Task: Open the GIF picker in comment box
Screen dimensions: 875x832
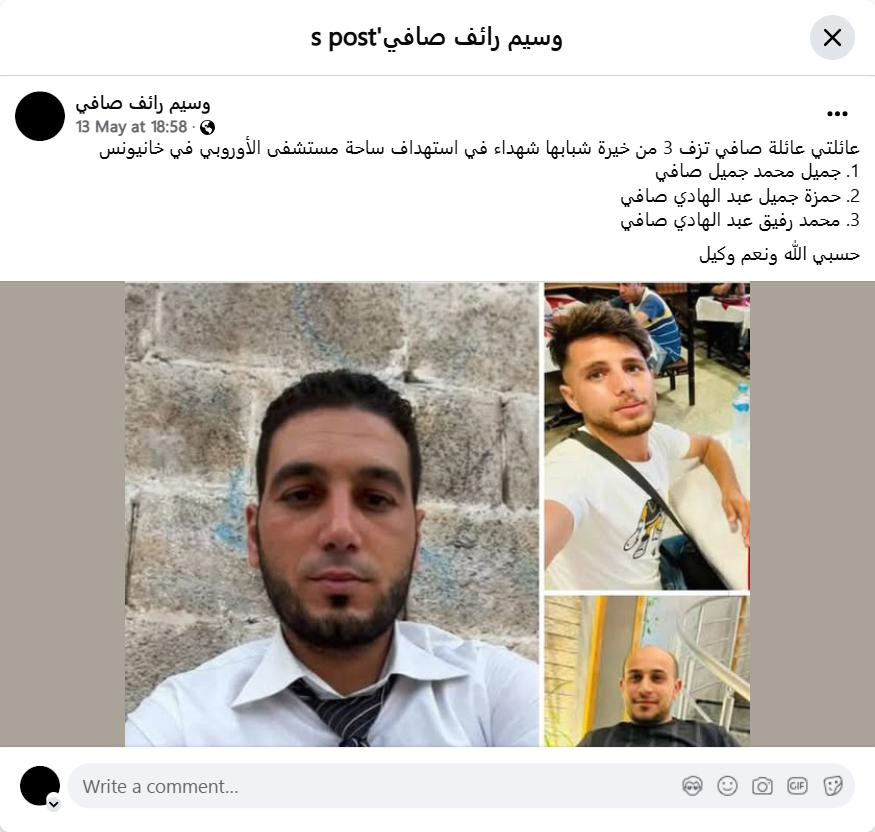Action: click(x=797, y=786)
